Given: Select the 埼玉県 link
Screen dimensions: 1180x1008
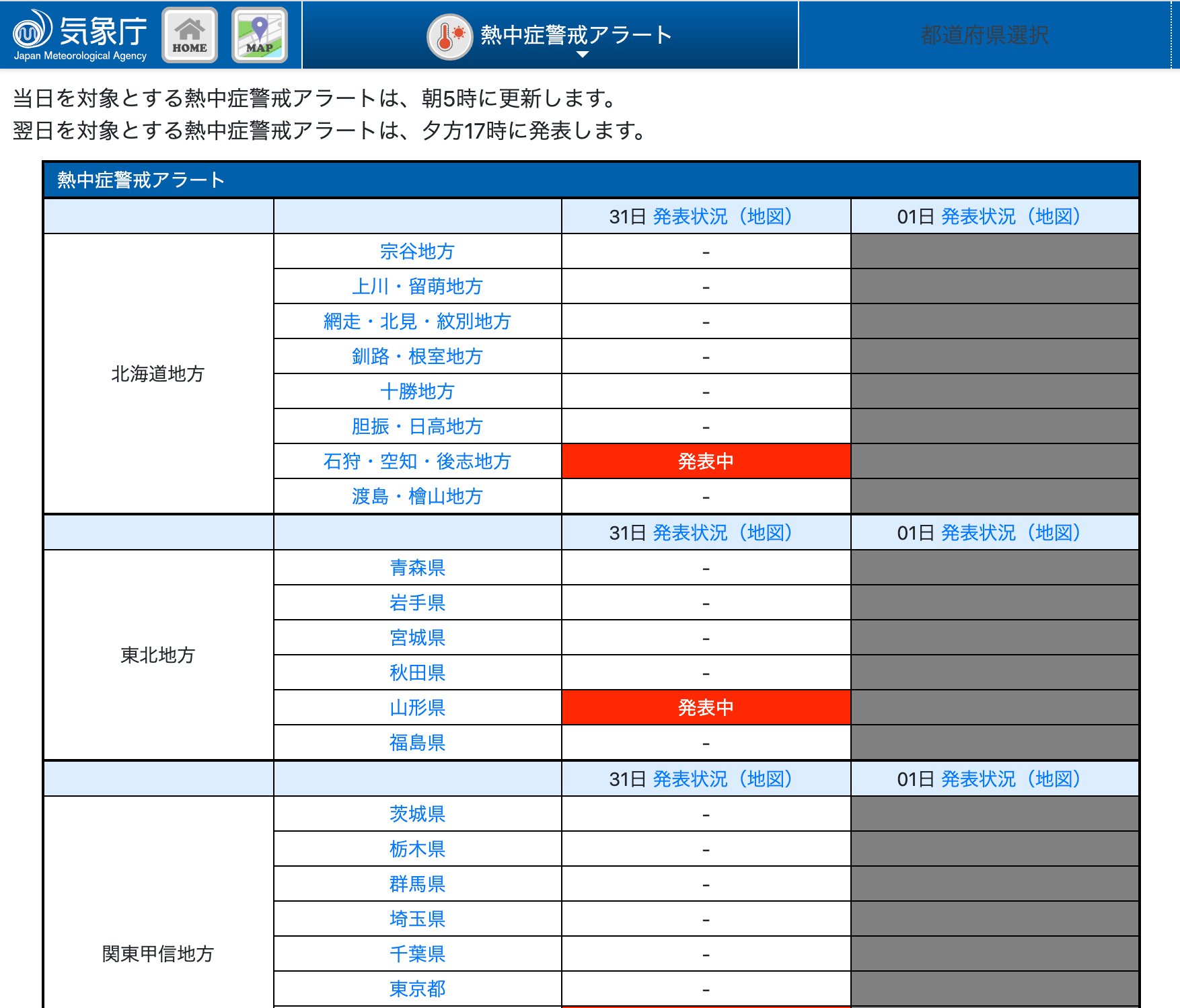Looking at the screenshot, I should coord(417,919).
